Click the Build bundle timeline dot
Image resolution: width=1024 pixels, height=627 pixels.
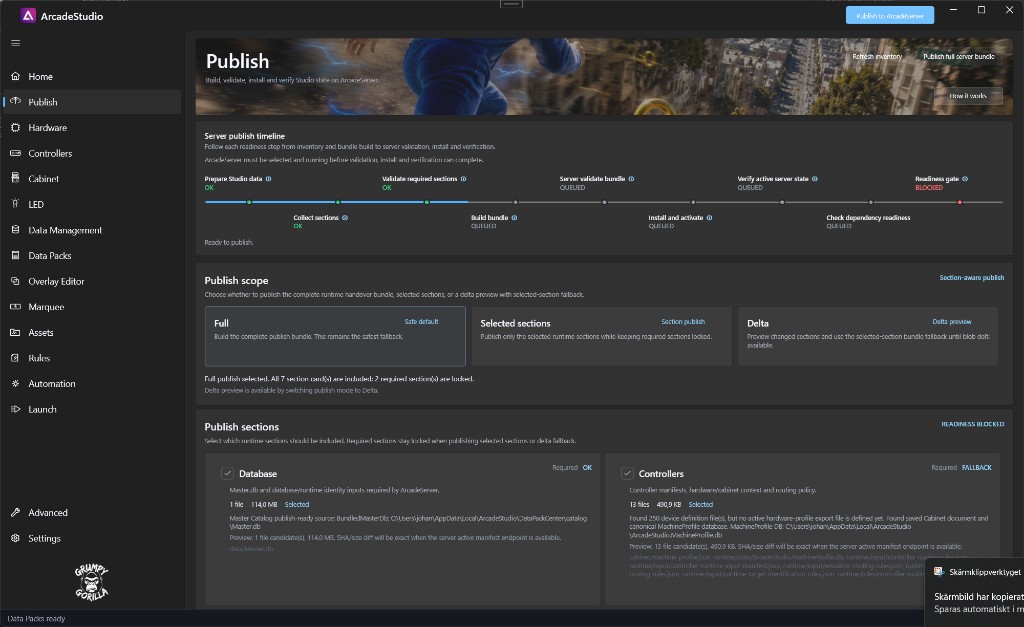515,202
